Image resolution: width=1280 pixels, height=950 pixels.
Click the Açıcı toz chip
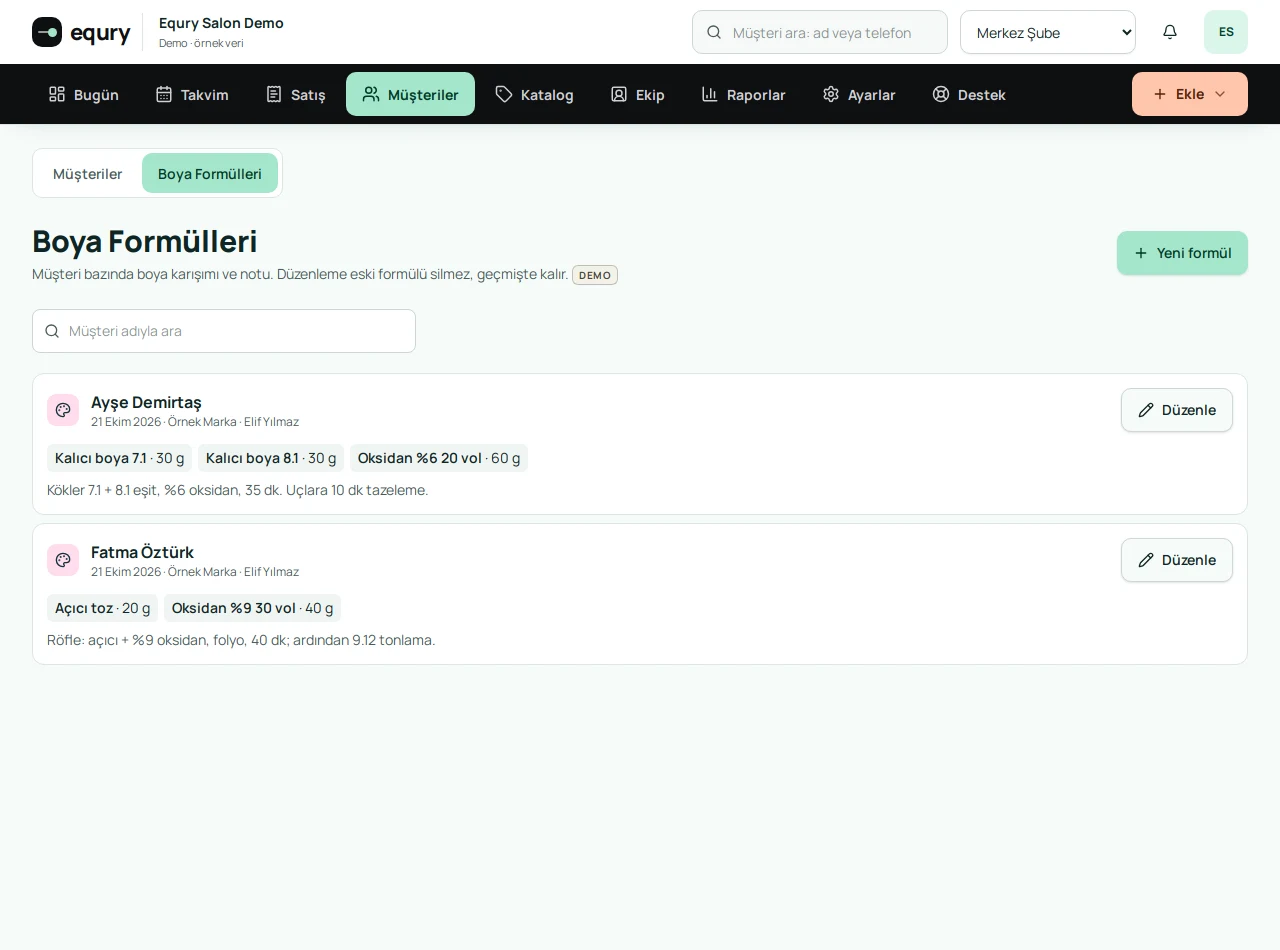point(102,608)
